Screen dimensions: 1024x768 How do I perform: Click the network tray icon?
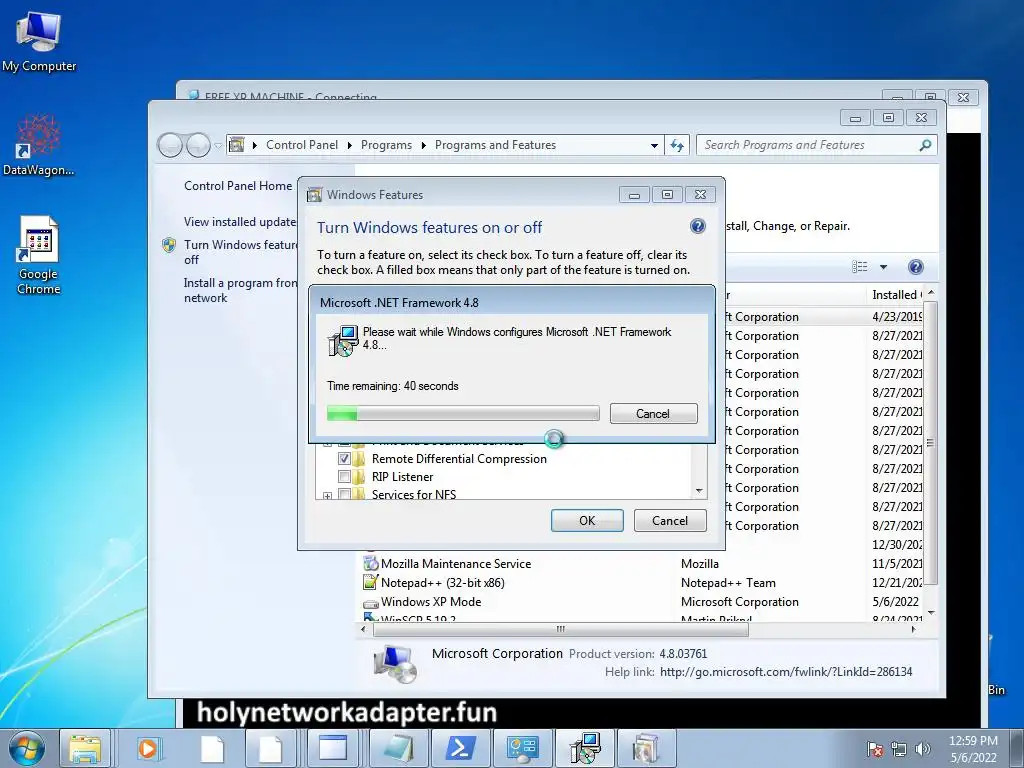pos(899,749)
